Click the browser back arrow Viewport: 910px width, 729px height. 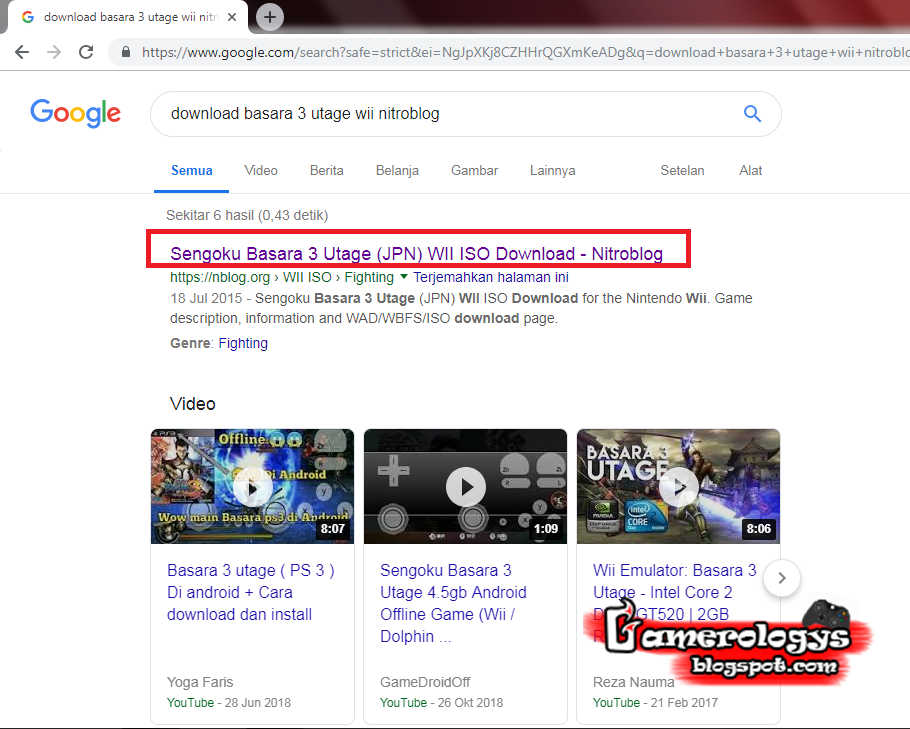click(22, 52)
